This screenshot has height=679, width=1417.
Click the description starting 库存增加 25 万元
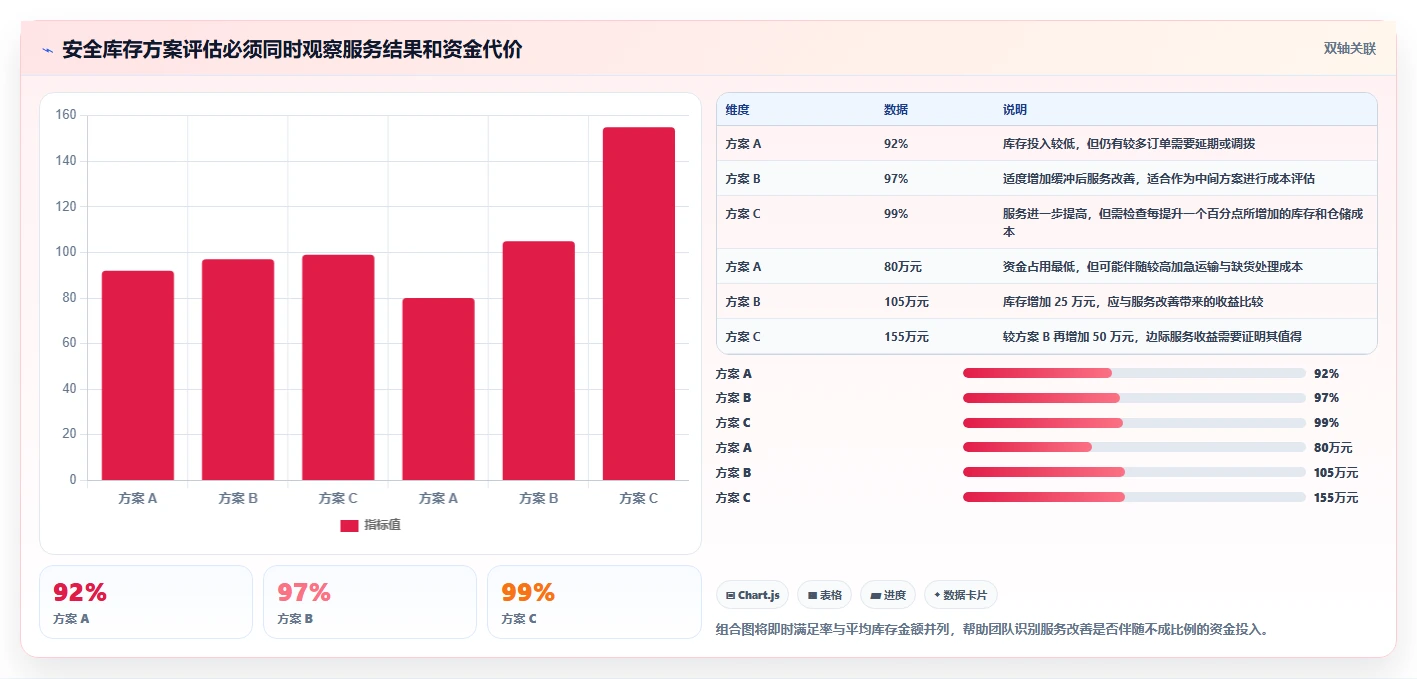click(x=1135, y=302)
